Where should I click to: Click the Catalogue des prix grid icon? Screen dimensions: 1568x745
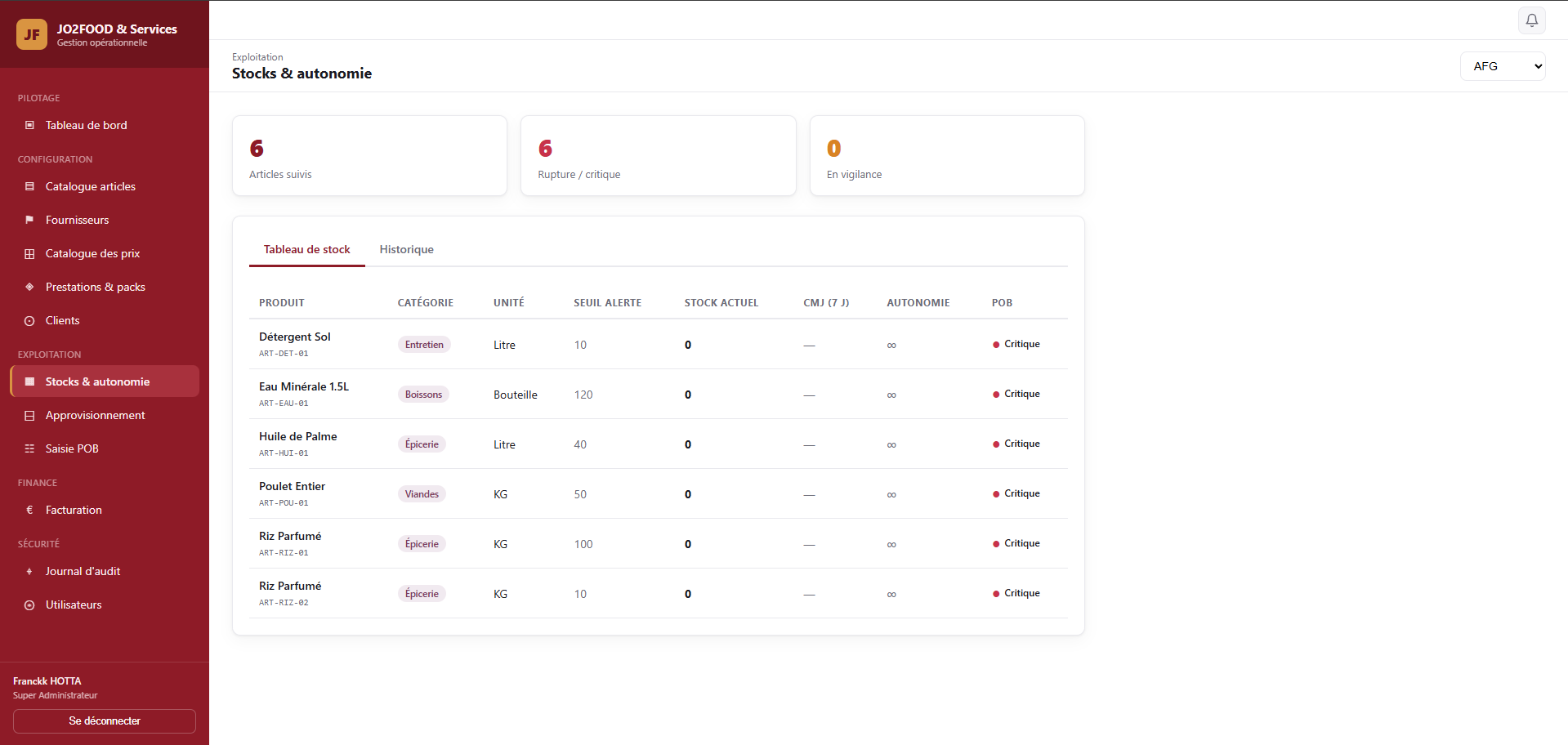click(29, 253)
